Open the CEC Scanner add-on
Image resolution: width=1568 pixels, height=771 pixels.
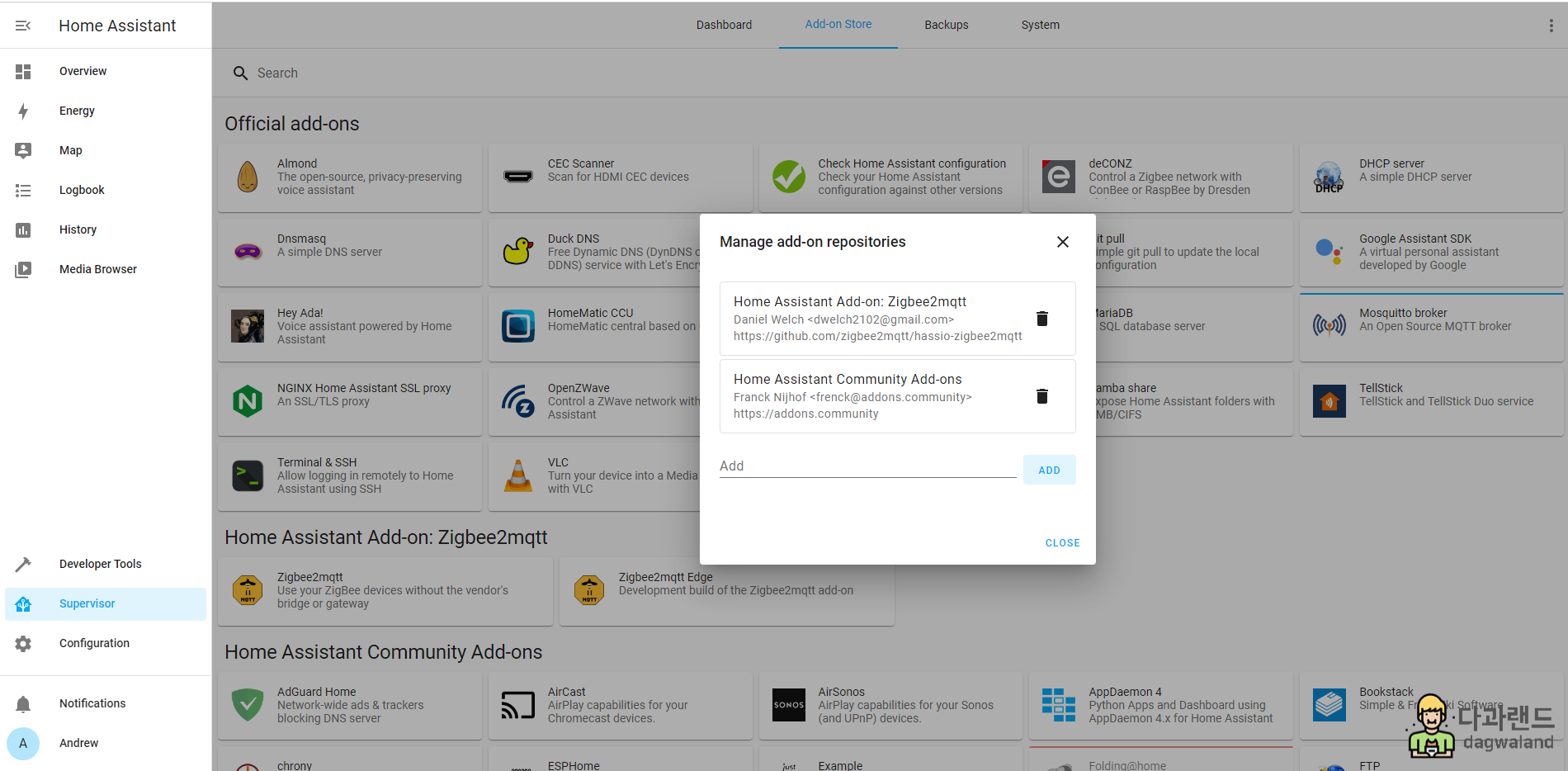[621, 177]
